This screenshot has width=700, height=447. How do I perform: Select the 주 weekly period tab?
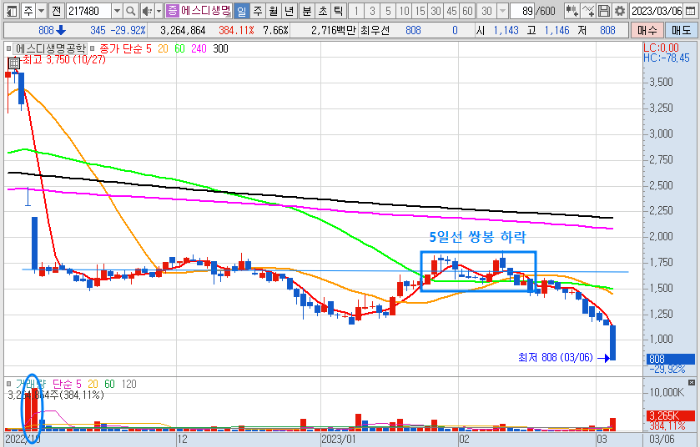(258, 10)
